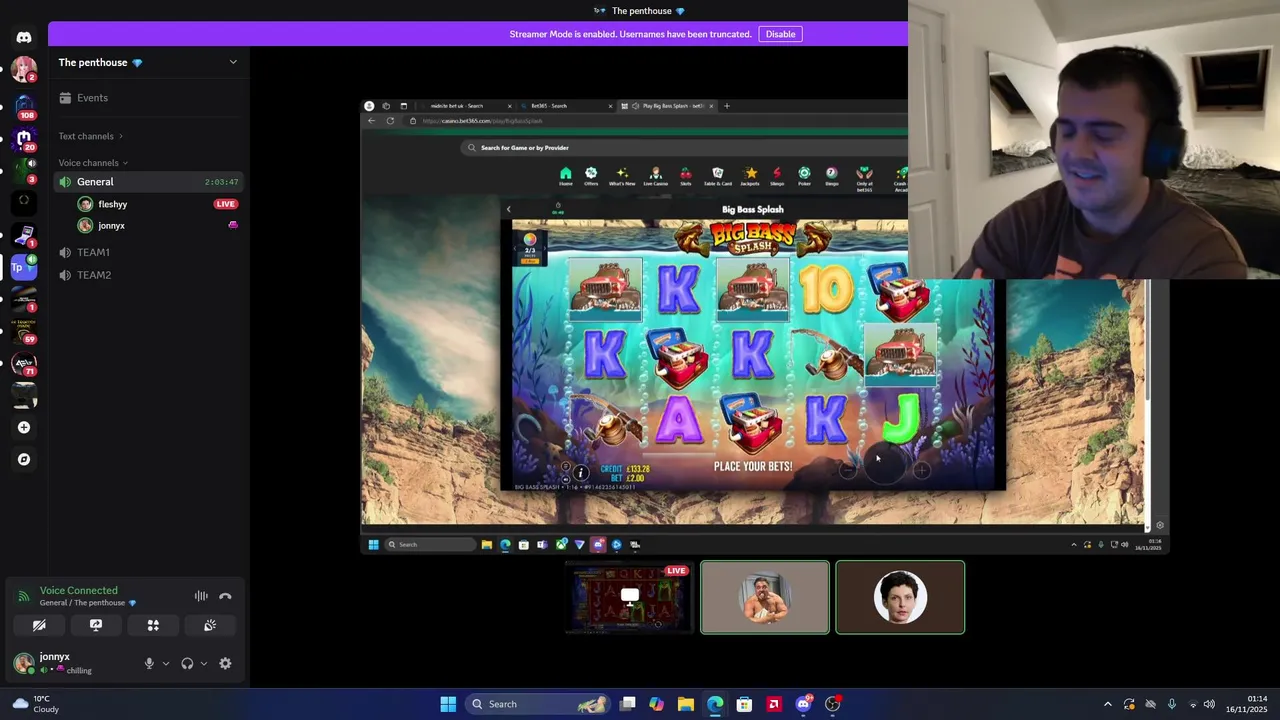The image size is (1280, 720).
Task: Expand headphone output options chevron
Action: click(204, 663)
